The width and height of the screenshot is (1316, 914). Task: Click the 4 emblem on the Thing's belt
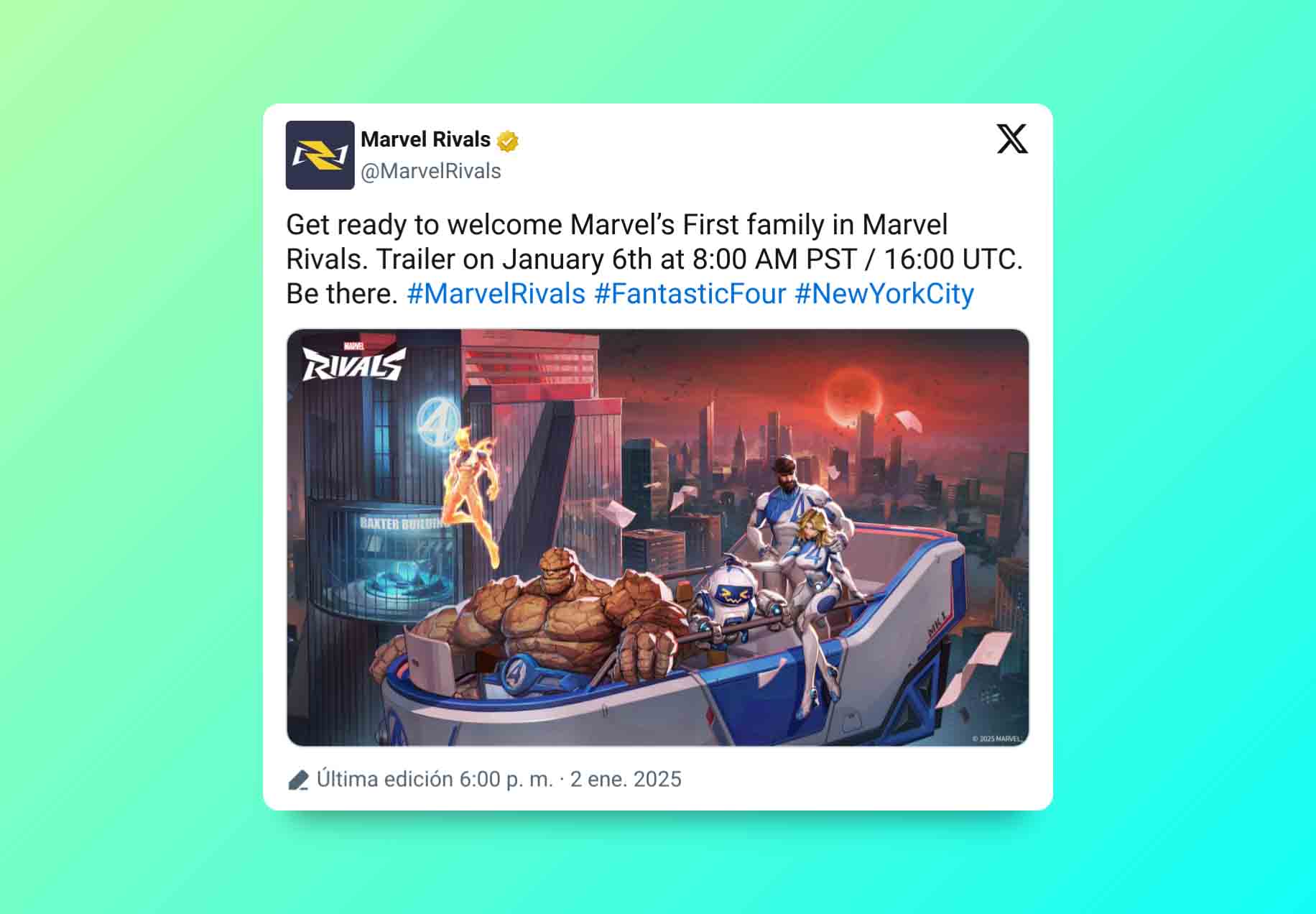click(x=514, y=675)
